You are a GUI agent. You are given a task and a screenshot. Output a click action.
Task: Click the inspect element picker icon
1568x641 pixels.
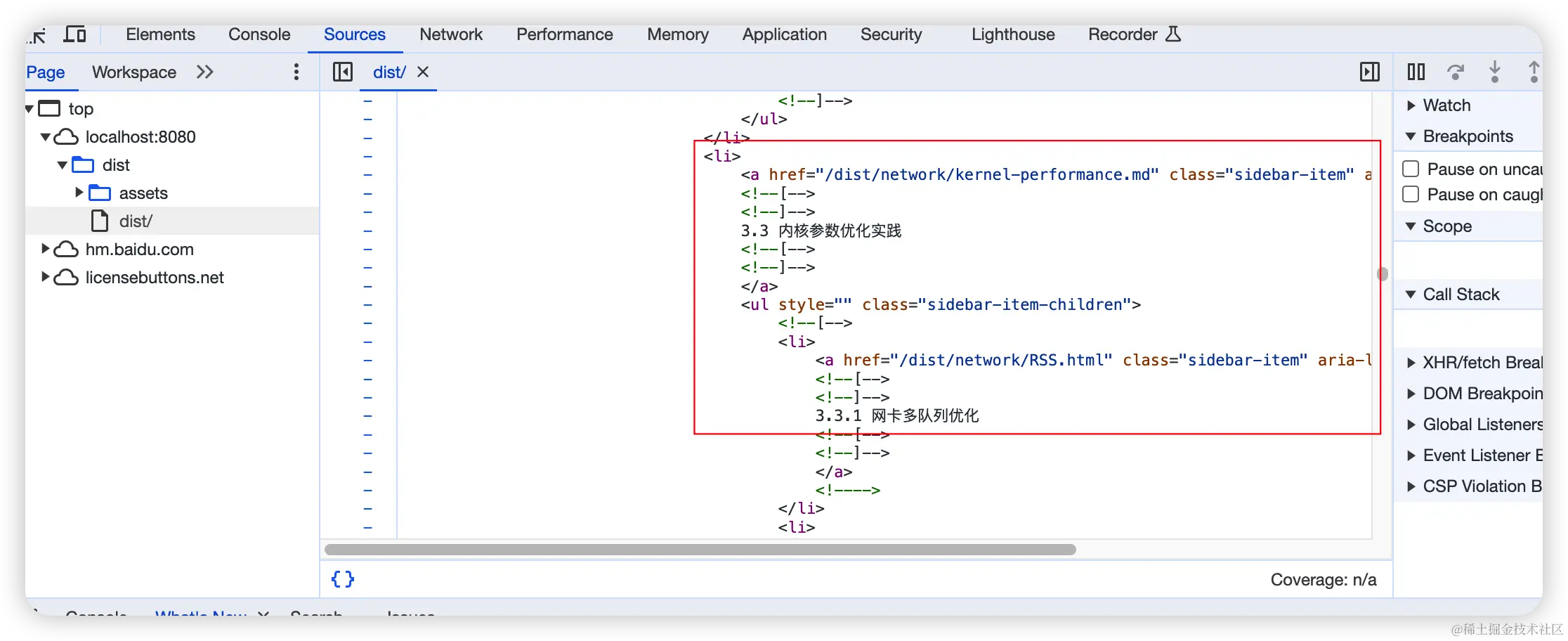(38, 35)
